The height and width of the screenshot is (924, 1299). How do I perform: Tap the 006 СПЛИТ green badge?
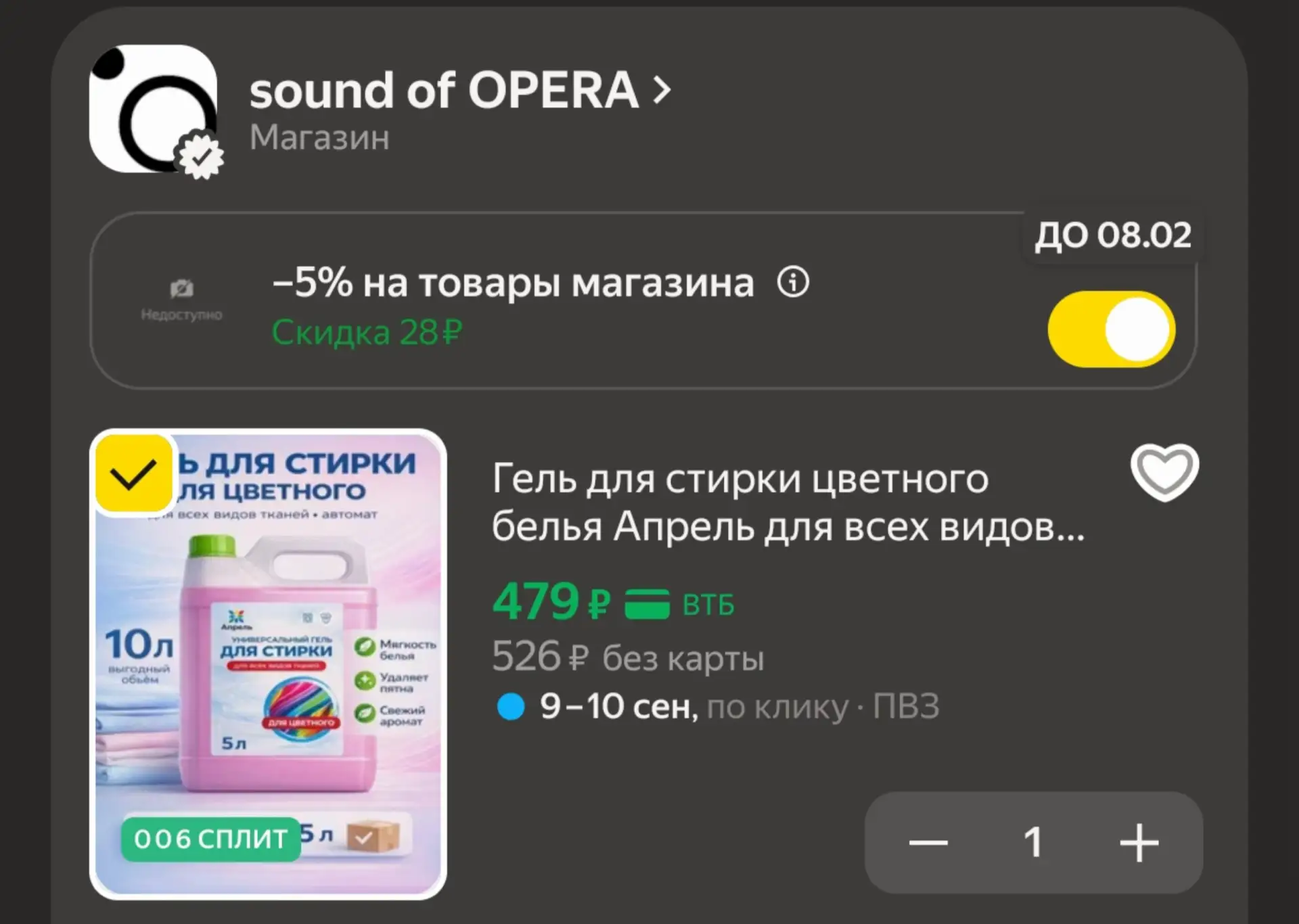[x=211, y=839]
